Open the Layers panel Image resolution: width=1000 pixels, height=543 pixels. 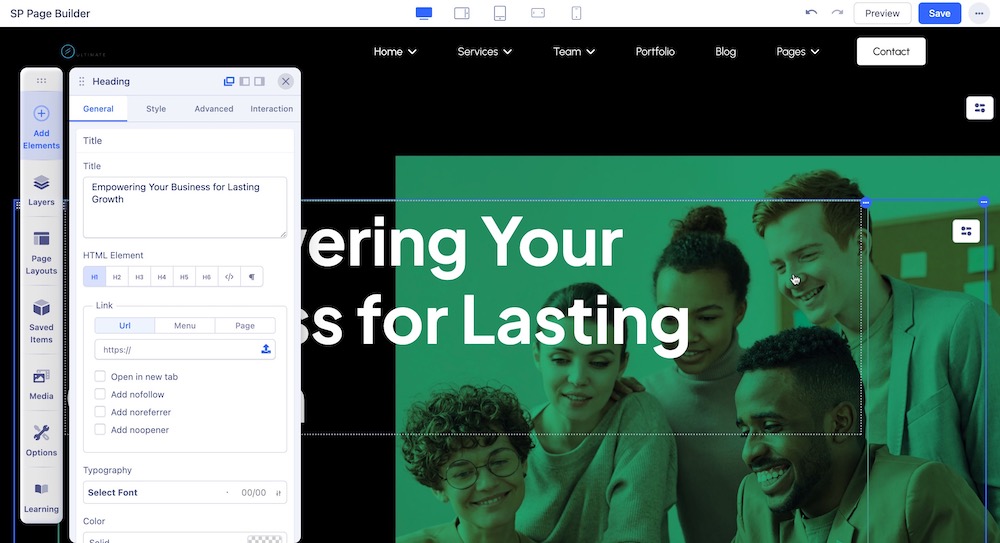pos(41,190)
